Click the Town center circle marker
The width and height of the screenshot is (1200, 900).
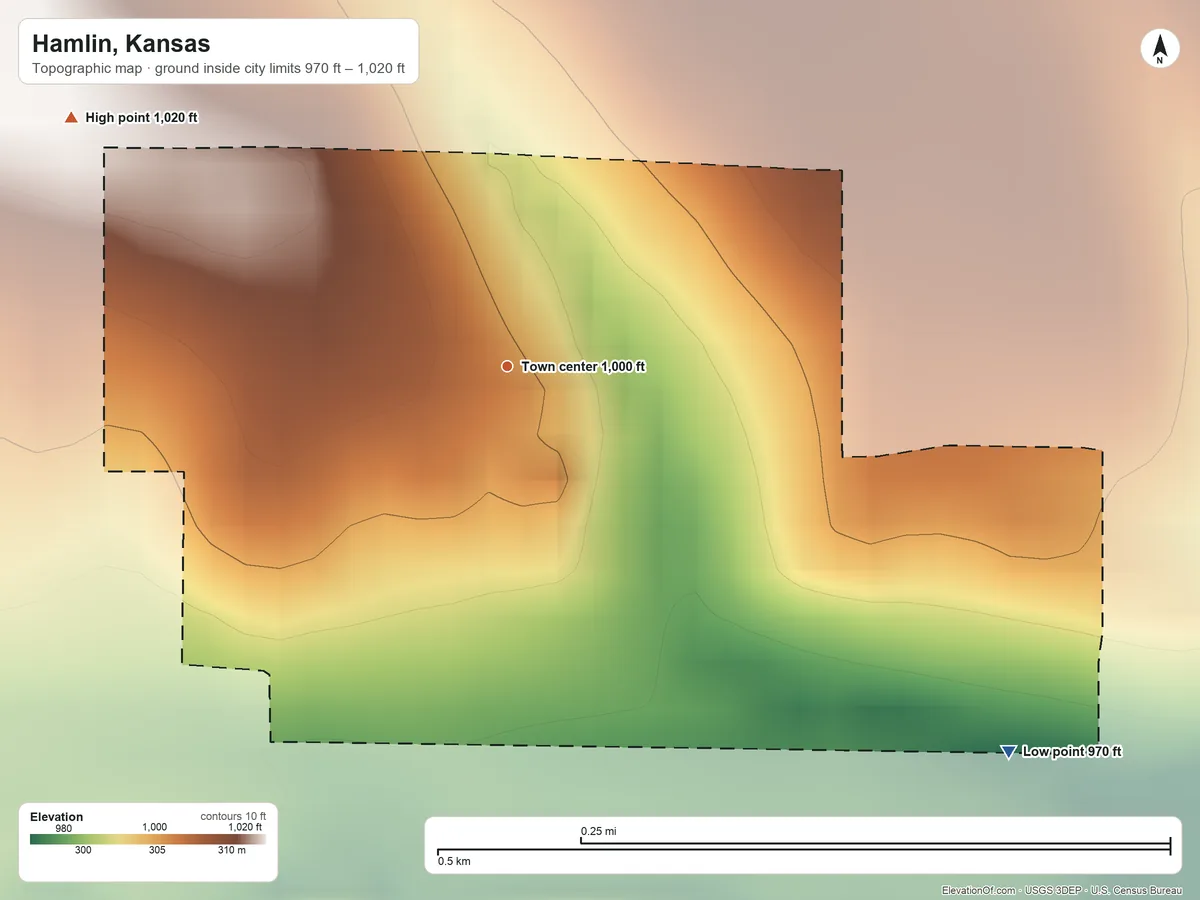click(507, 367)
